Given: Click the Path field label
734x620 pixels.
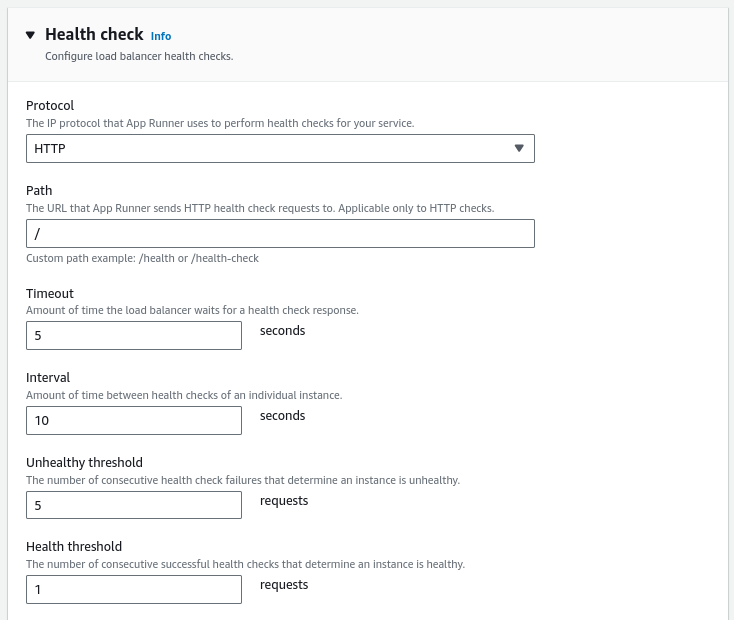Looking at the screenshot, I should [x=39, y=191].
